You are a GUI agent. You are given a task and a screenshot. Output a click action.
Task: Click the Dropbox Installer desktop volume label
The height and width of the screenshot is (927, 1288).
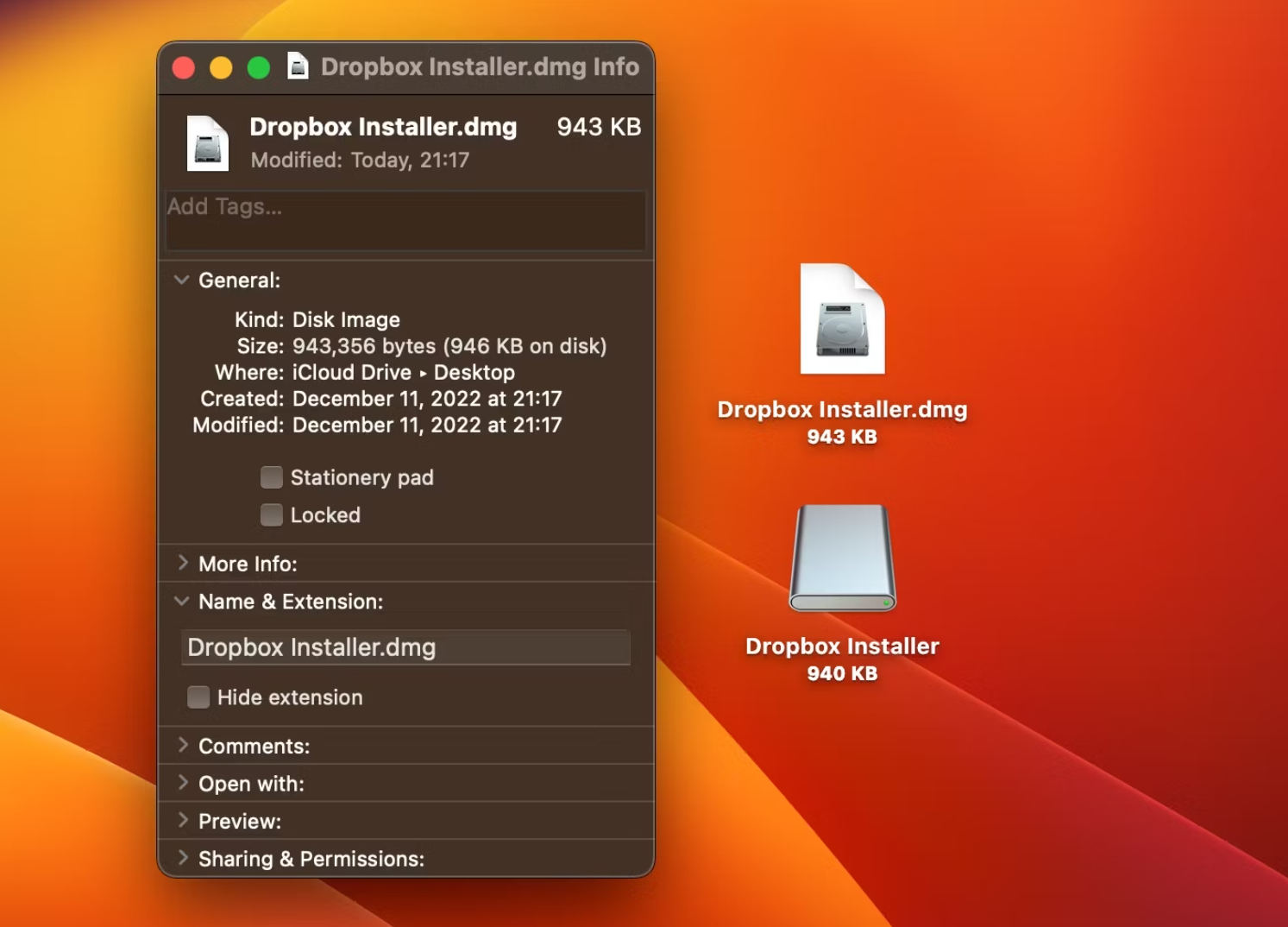click(x=842, y=646)
